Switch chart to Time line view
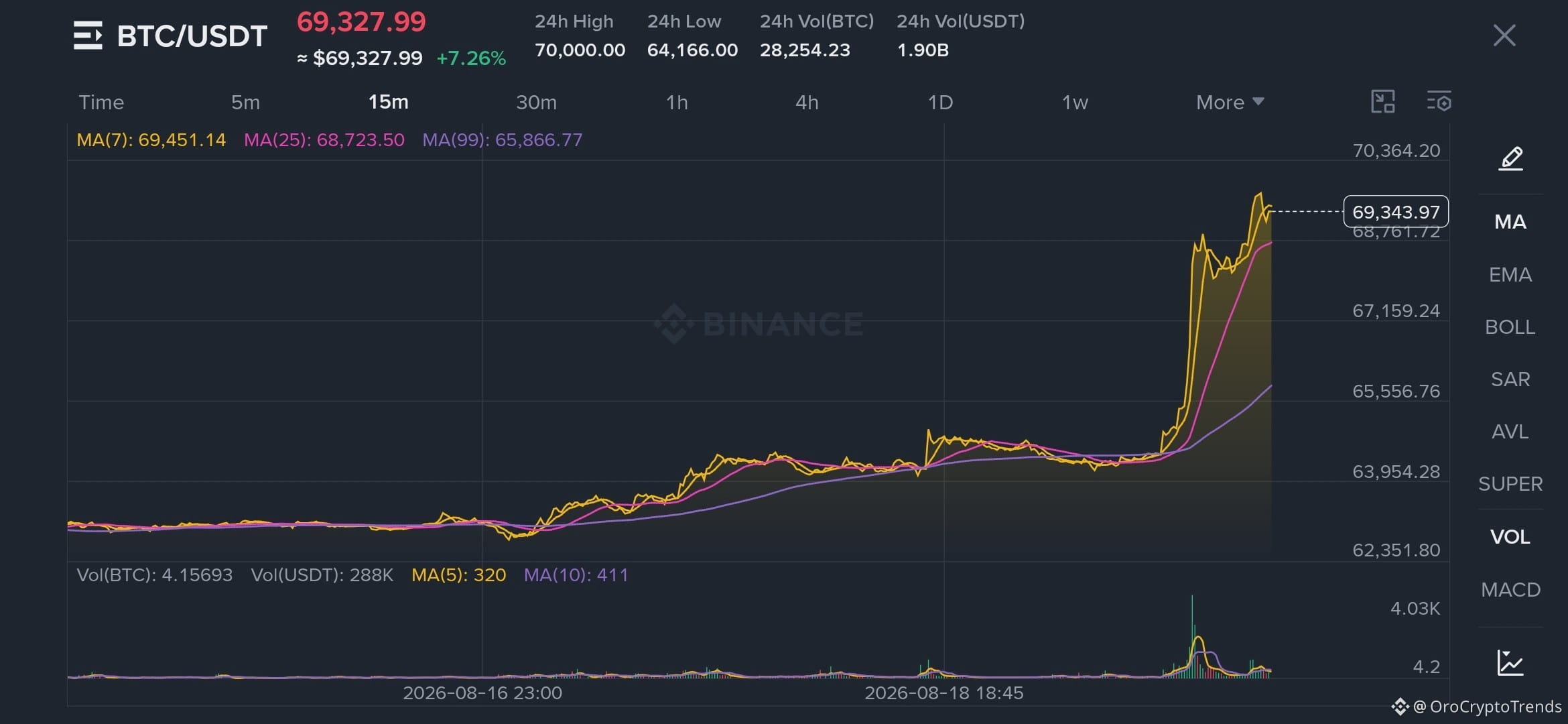1568x724 pixels. [x=101, y=103]
